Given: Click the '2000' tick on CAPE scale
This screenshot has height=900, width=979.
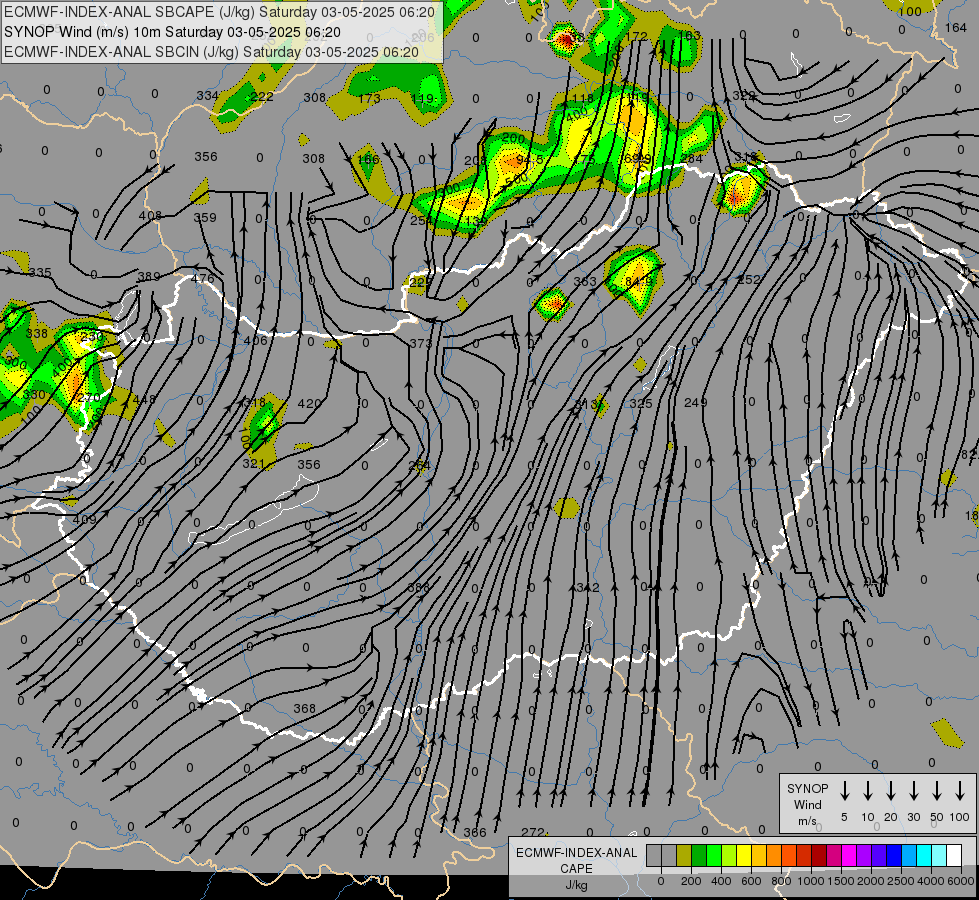Looking at the screenshot, I should tap(871, 881).
